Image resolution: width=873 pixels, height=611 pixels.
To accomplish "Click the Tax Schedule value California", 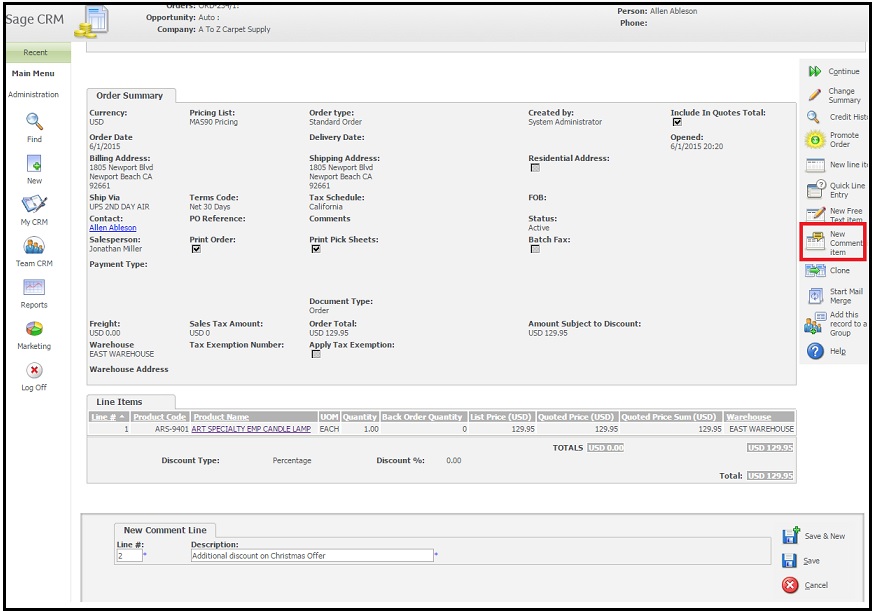I will coord(326,207).
